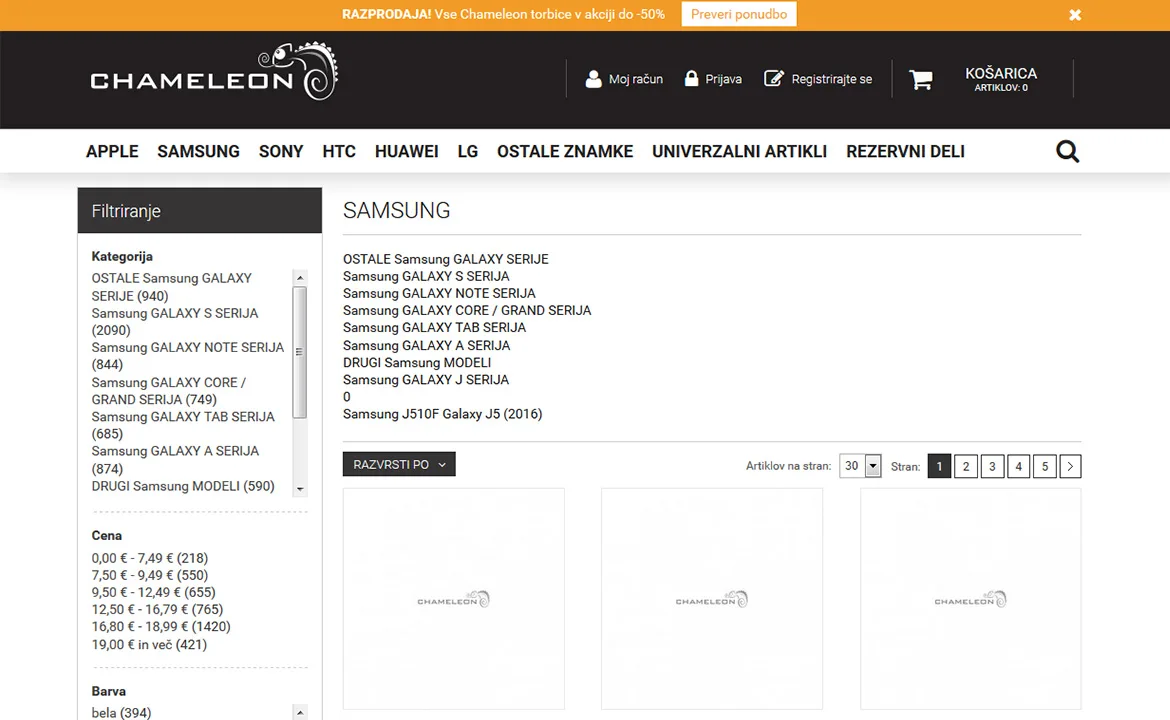The image size is (1170, 720).
Task: Select current page 1 button
Action: tap(939, 466)
